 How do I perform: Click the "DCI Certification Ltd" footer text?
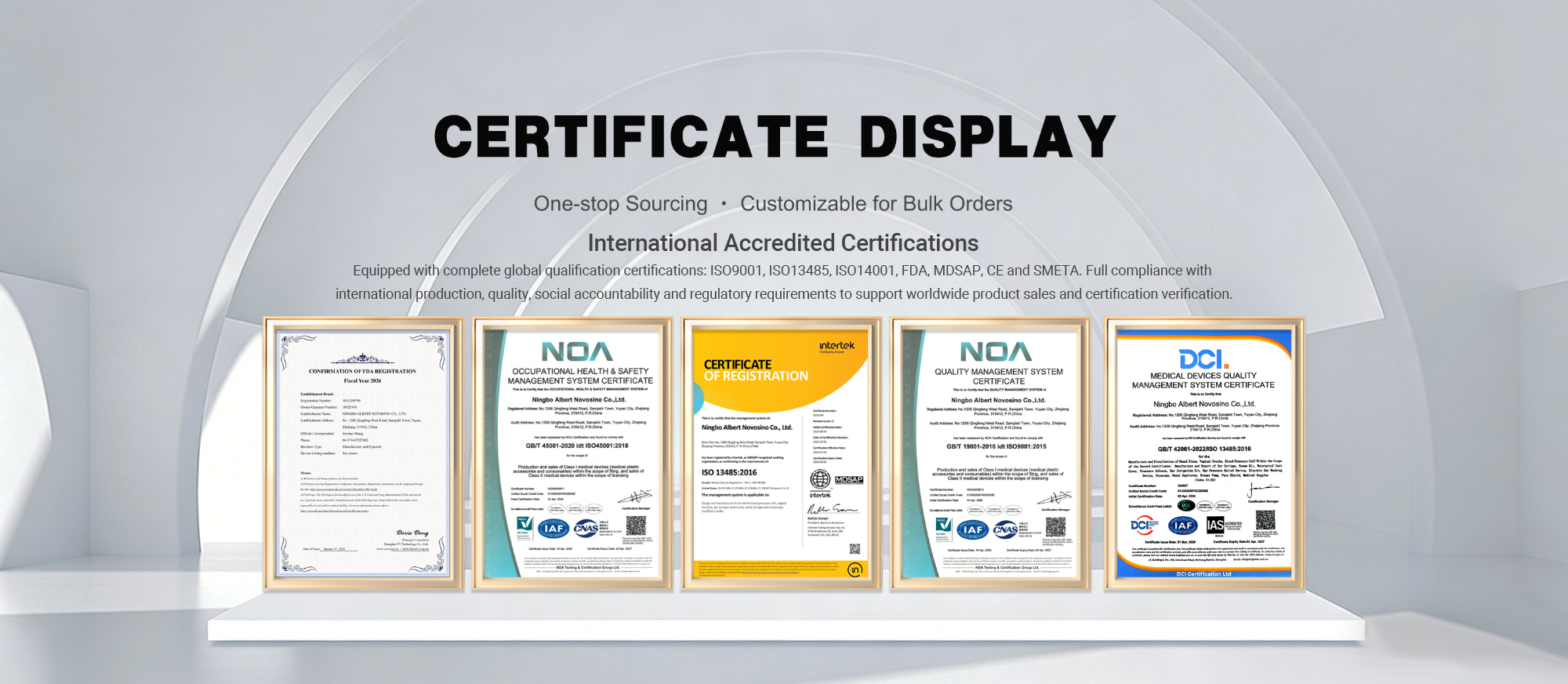[x=1203, y=574]
